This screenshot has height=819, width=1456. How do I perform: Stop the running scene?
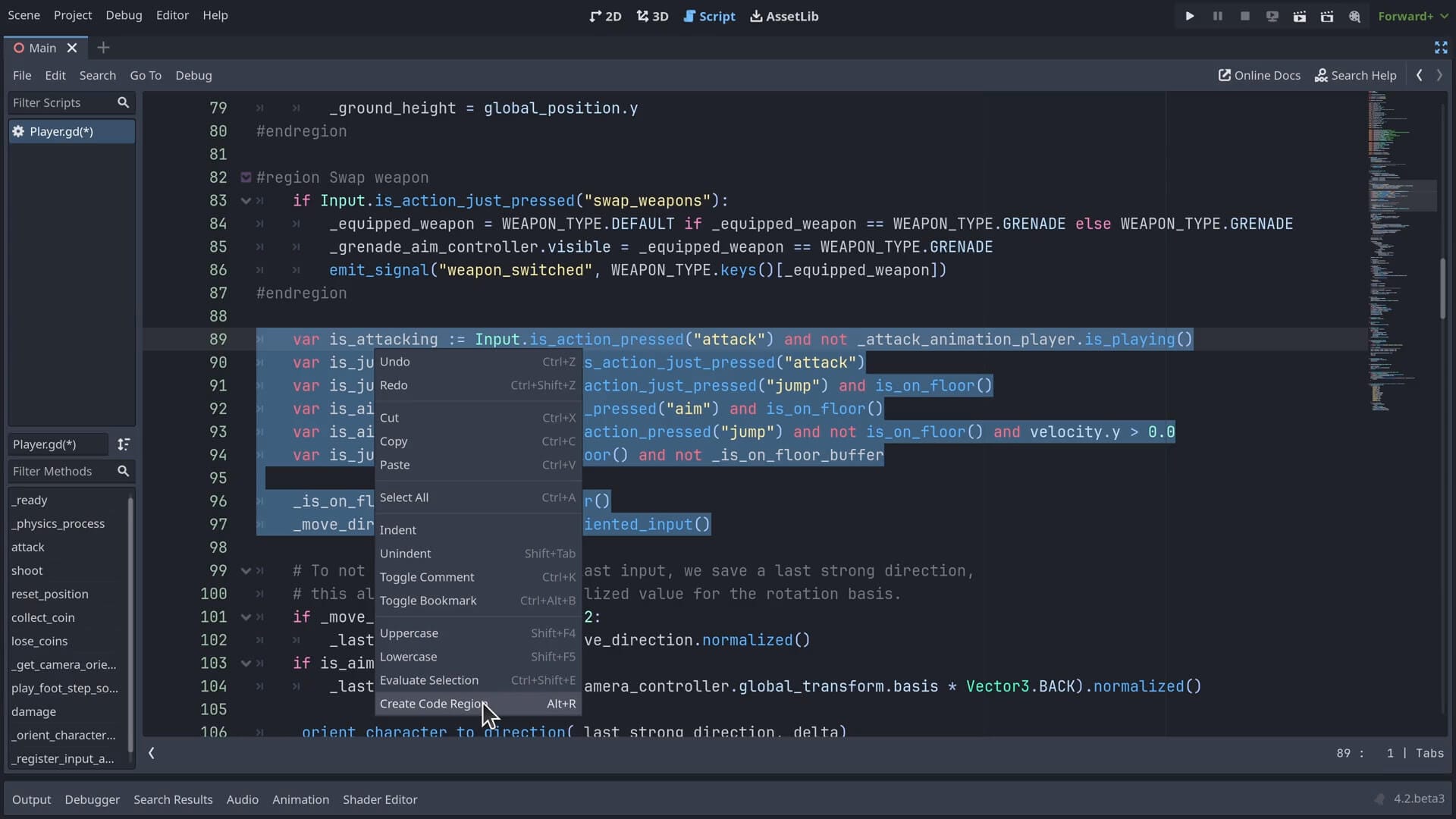(1244, 15)
